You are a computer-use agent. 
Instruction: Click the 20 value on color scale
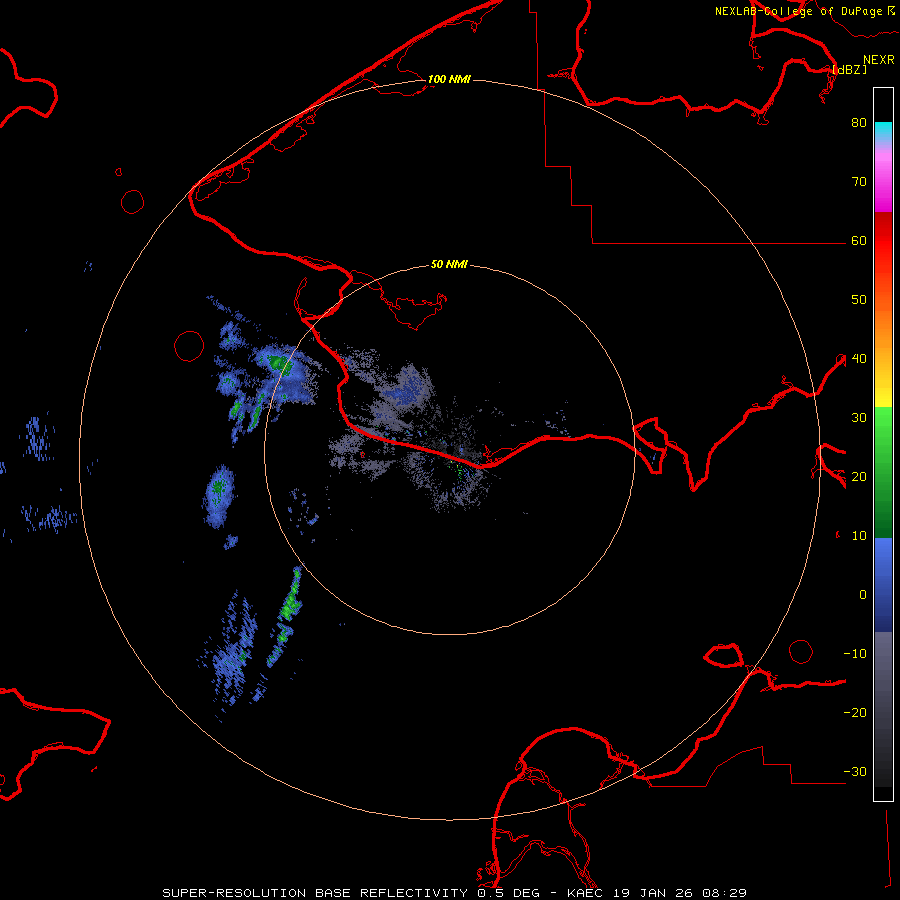(859, 477)
